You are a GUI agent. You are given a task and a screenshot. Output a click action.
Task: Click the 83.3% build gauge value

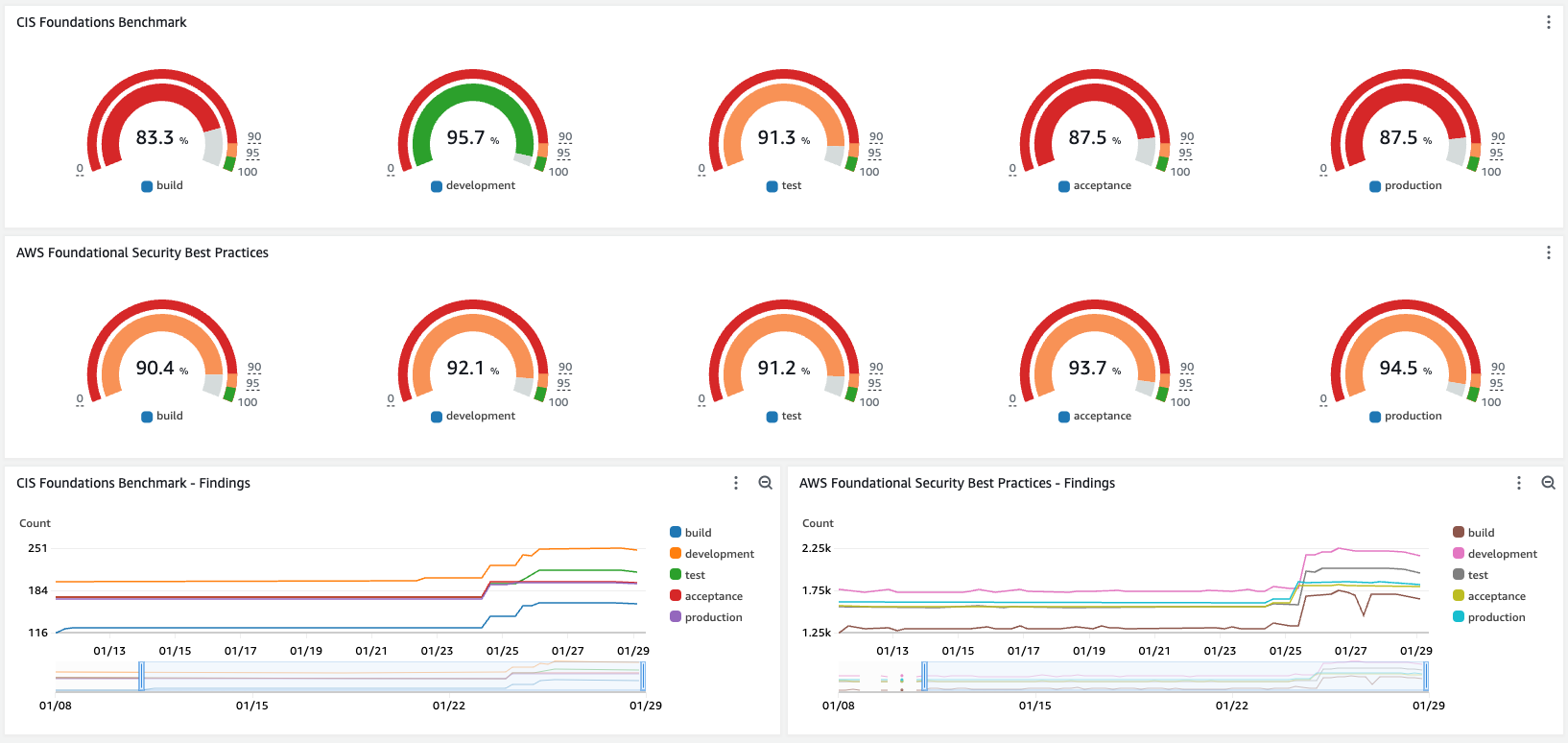(162, 138)
